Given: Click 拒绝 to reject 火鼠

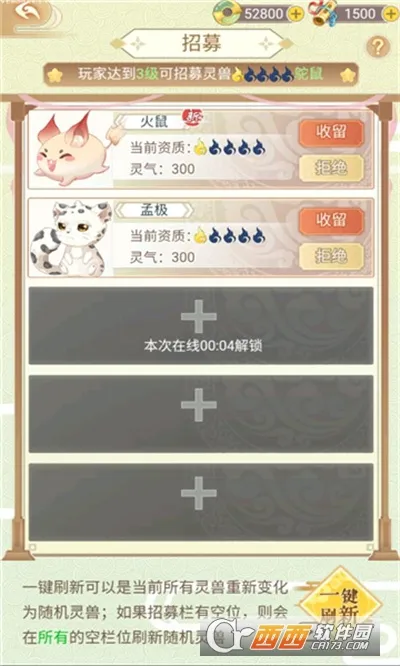Looking at the screenshot, I should [331, 168].
